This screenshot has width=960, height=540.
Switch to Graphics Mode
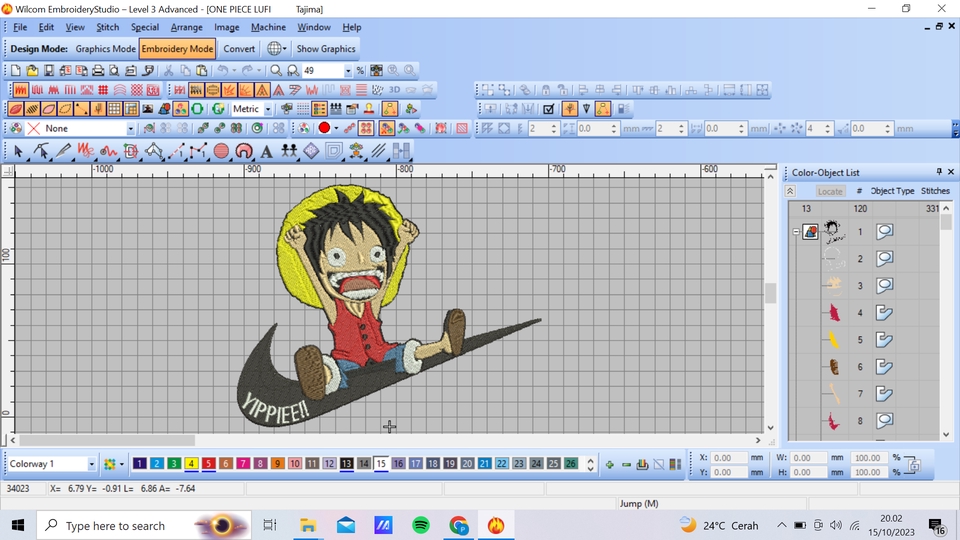tap(105, 48)
